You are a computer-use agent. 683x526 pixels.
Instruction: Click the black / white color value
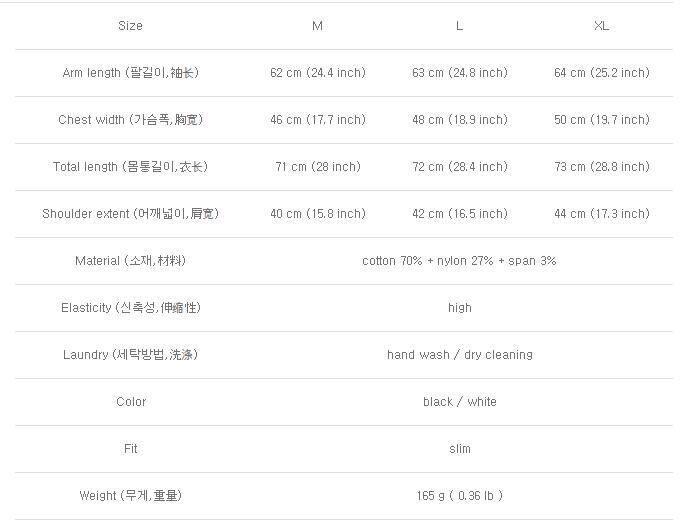tap(459, 402)
